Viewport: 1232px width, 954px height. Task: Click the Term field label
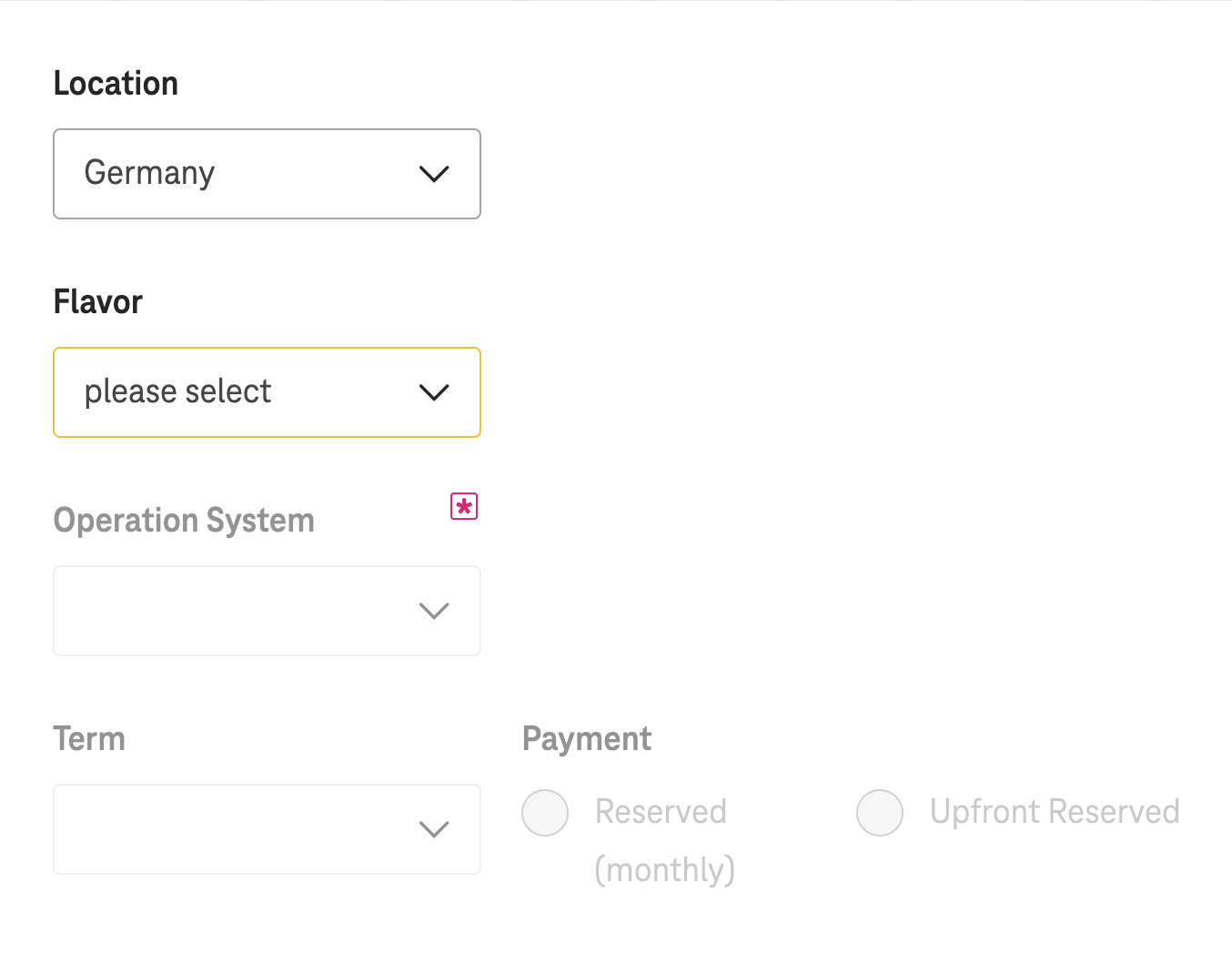click(89, 739)
